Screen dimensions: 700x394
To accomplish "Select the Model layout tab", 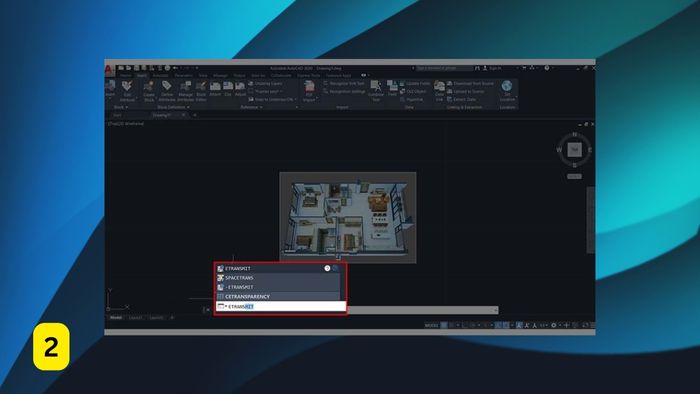I will click(x=116, y=318).
